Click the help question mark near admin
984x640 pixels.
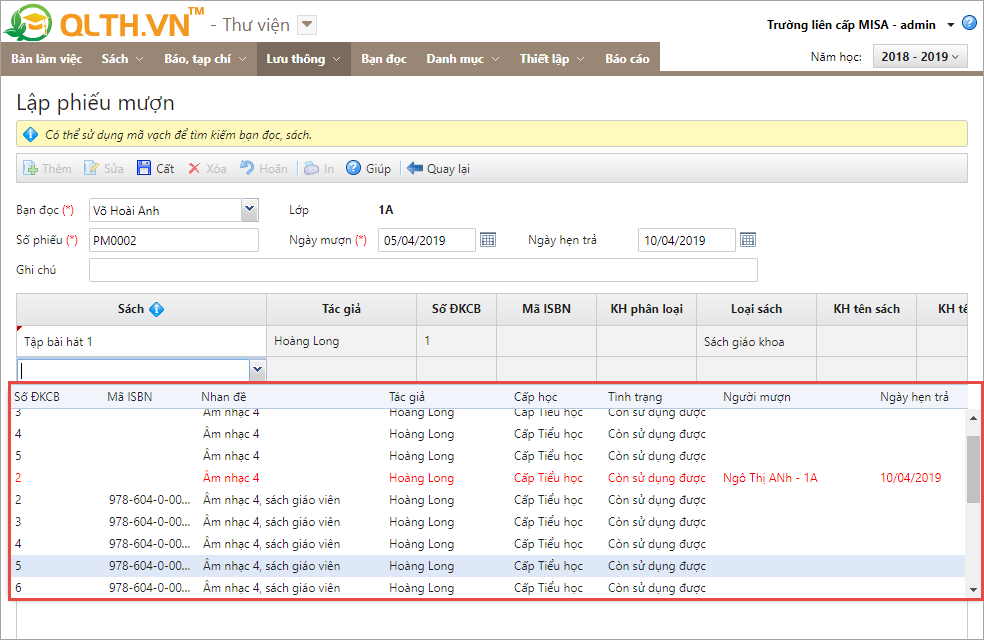click(969, 24)
